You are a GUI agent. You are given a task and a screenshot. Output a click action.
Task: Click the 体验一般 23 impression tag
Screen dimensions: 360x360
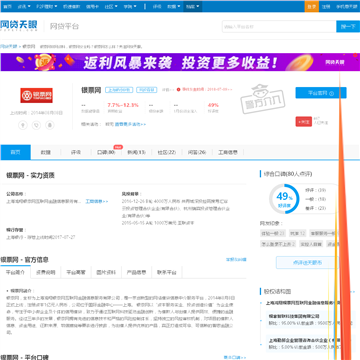273,233
